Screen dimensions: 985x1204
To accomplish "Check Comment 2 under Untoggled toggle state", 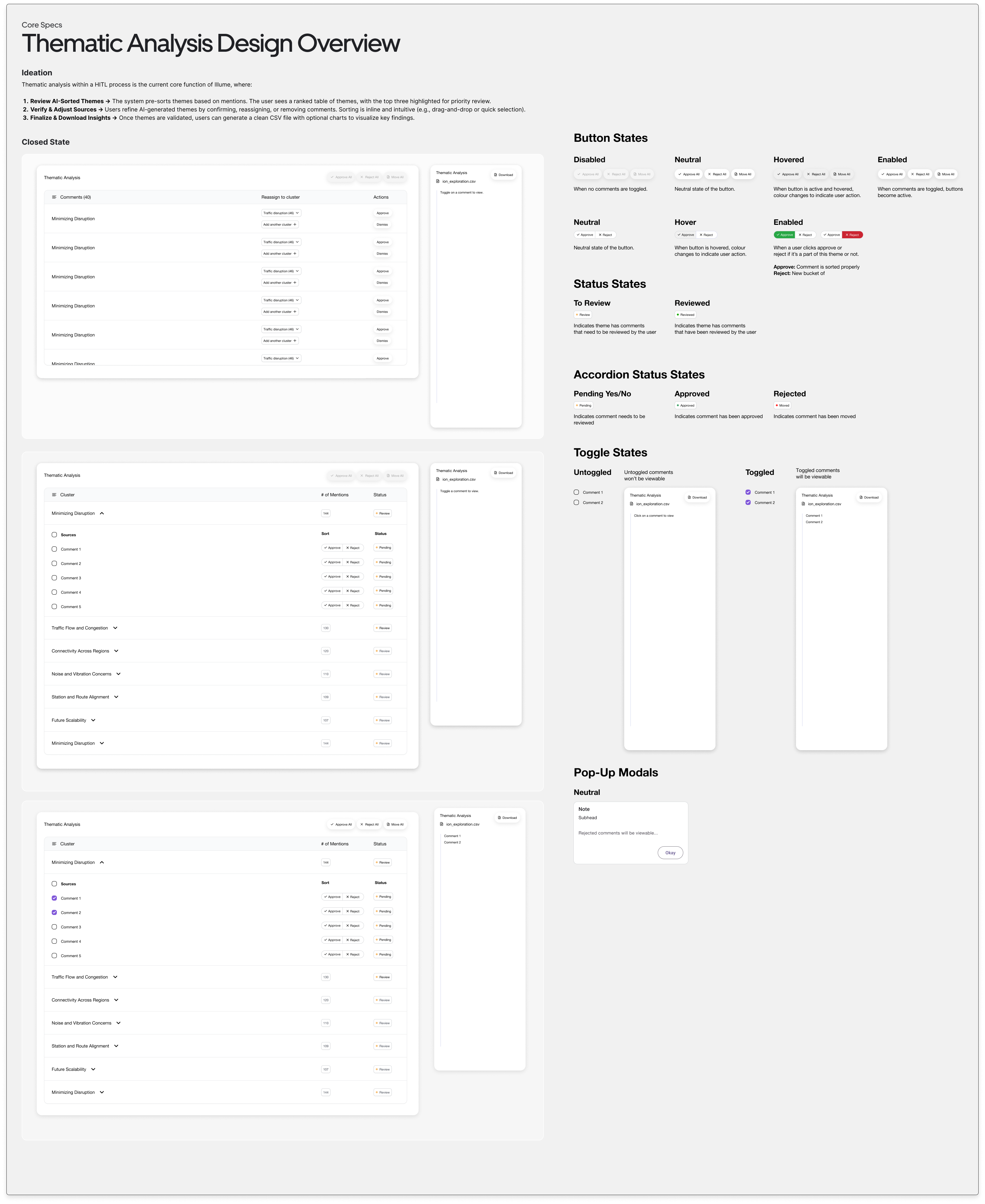I will point(577,503).
